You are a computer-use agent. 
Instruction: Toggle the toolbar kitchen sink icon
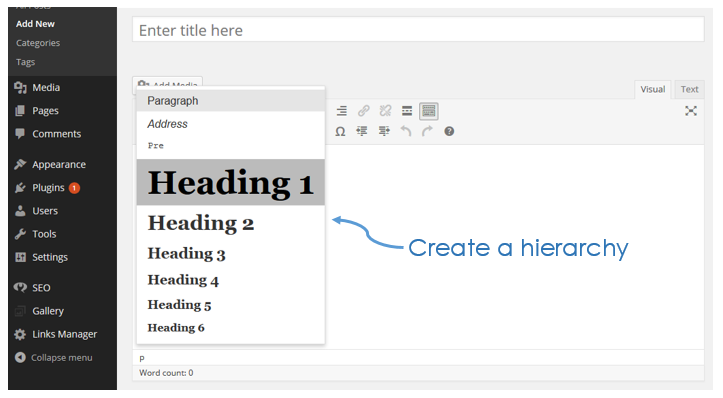point(428,111)
